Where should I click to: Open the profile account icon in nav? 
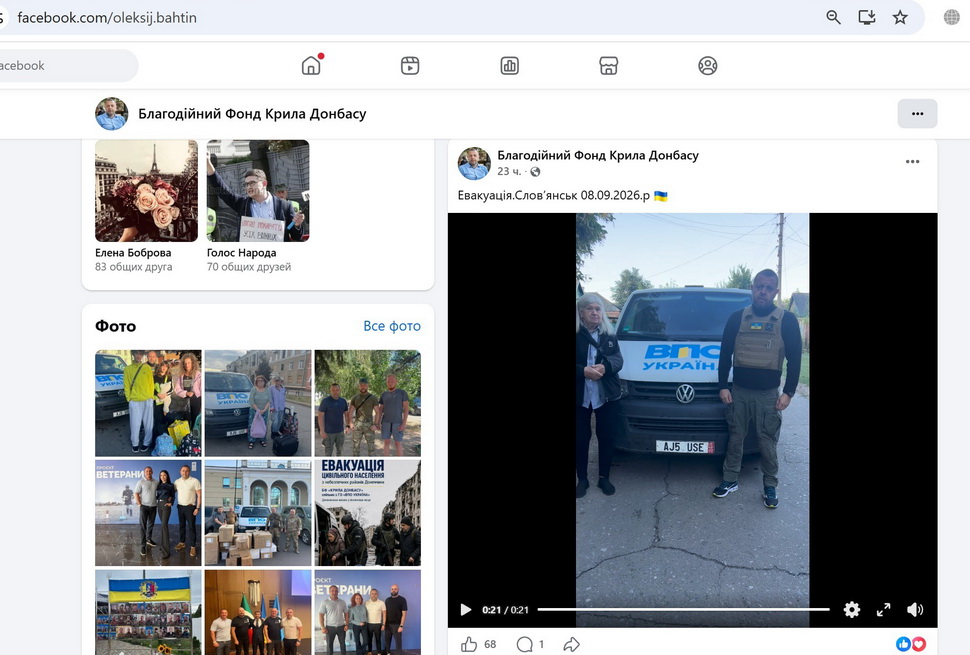tap(708, 66)
